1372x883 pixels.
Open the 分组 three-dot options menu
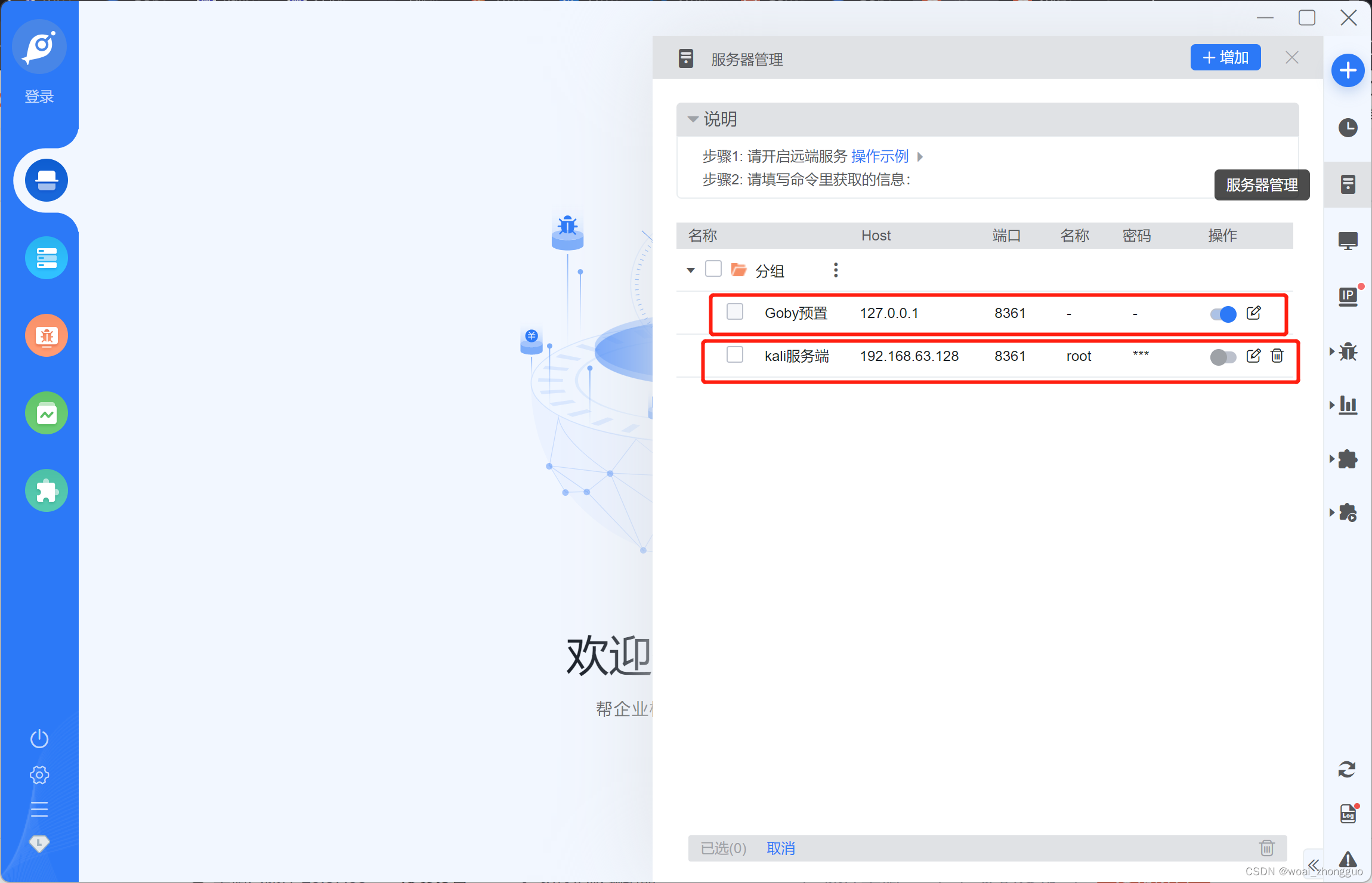click(836, 270)
